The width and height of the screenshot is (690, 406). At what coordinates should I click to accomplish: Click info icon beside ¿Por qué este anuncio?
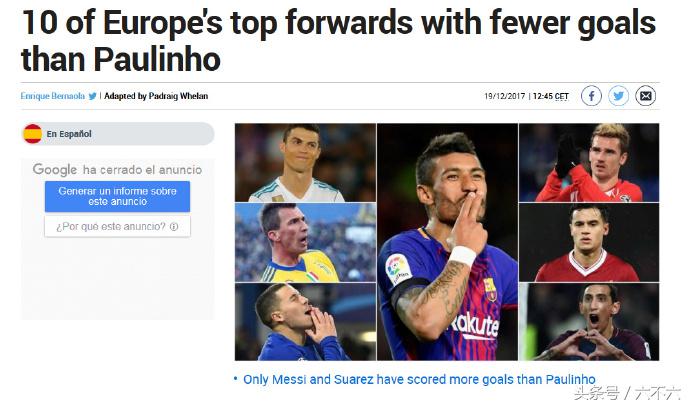tap(174, 227)
